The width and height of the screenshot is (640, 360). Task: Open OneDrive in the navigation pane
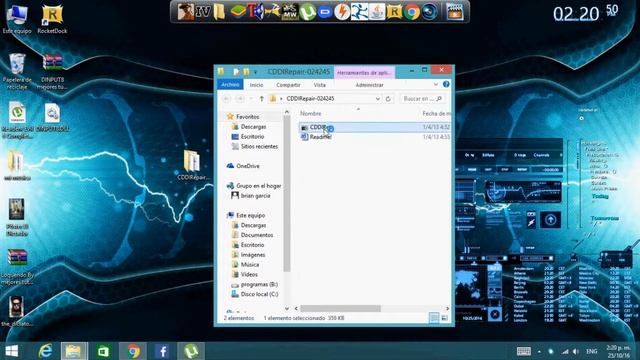tap(247, 166)
